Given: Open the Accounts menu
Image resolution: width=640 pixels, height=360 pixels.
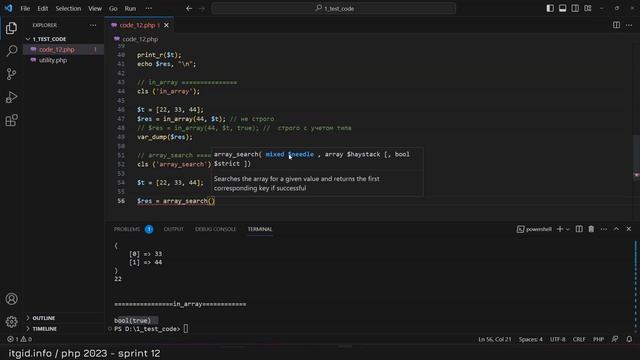Looking at the screenshot, I should [11, 299].
